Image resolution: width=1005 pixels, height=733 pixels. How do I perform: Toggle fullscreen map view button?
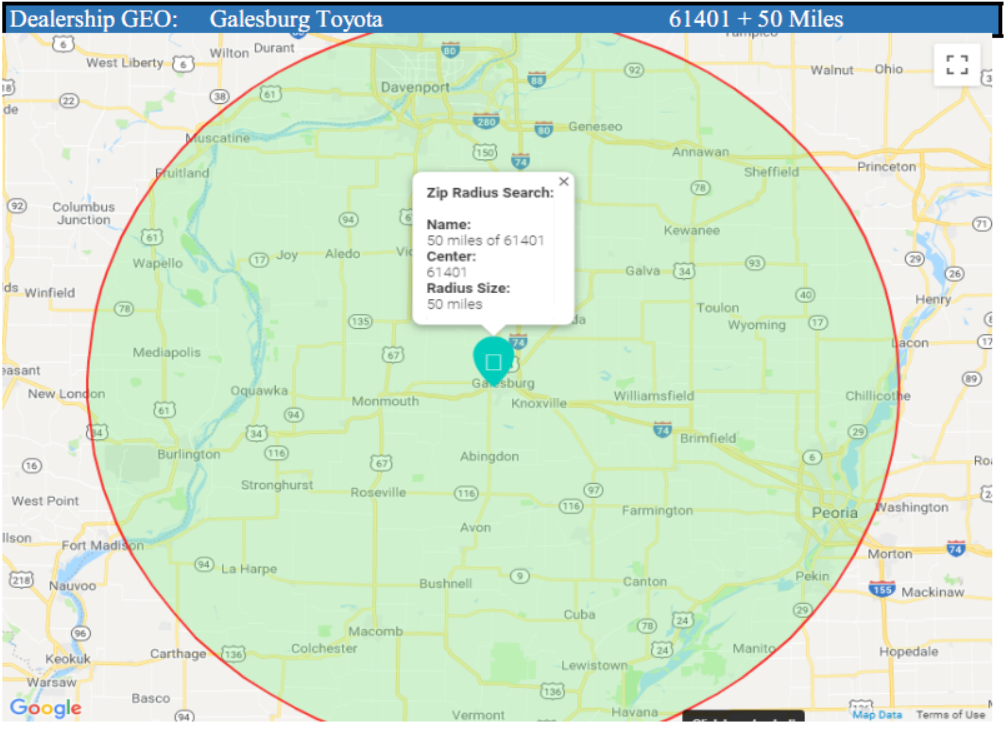tap(957, 64)
